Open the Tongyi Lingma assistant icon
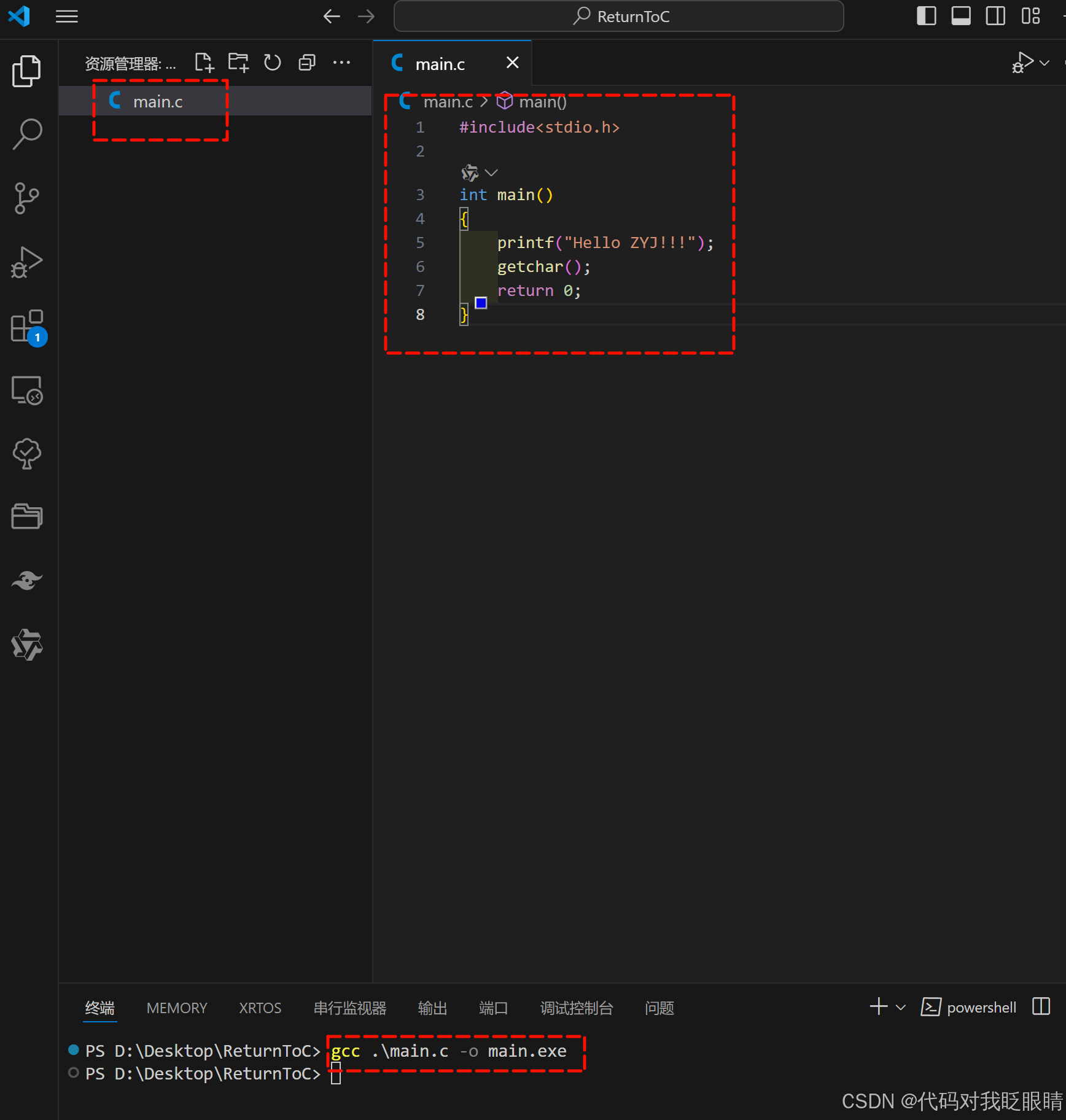 tap(27, 645)
